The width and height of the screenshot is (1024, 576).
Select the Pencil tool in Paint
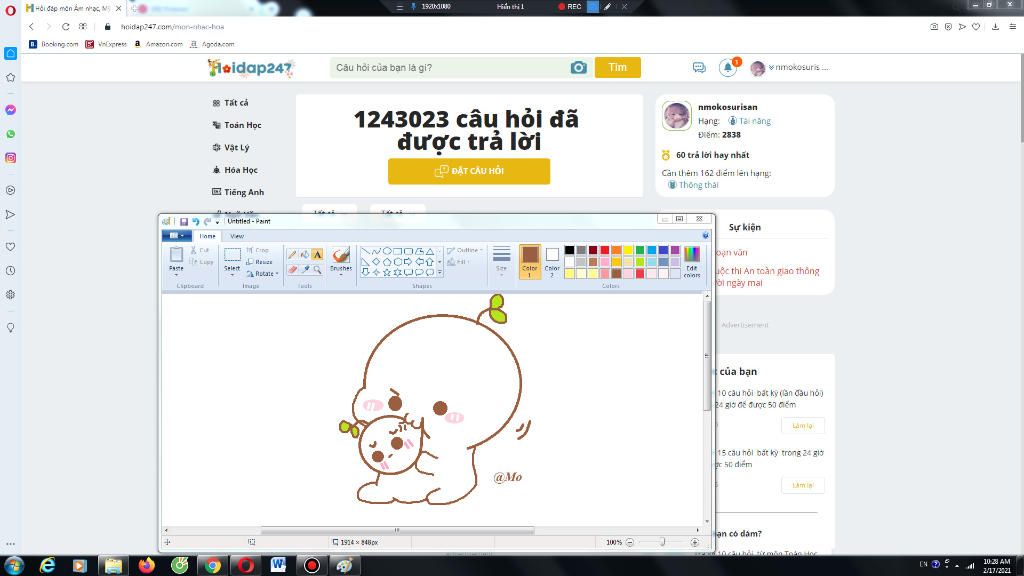tap(292, 254)
